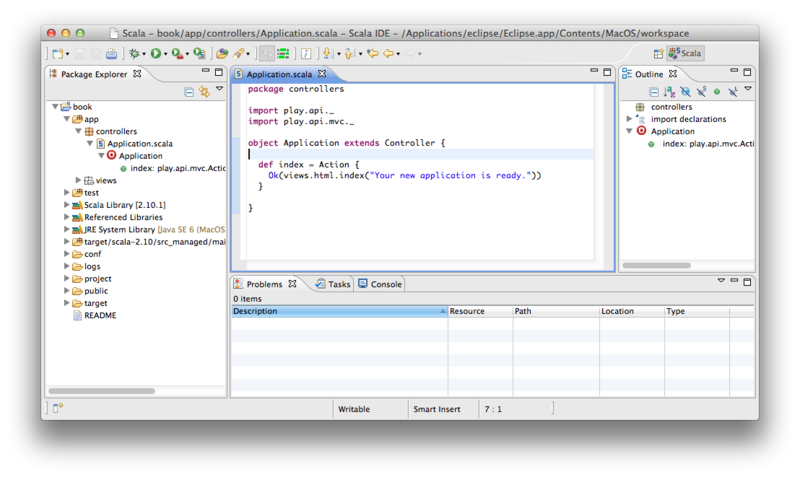
Task: Open the Package Explorer view menu arrow
Action: 219,89
